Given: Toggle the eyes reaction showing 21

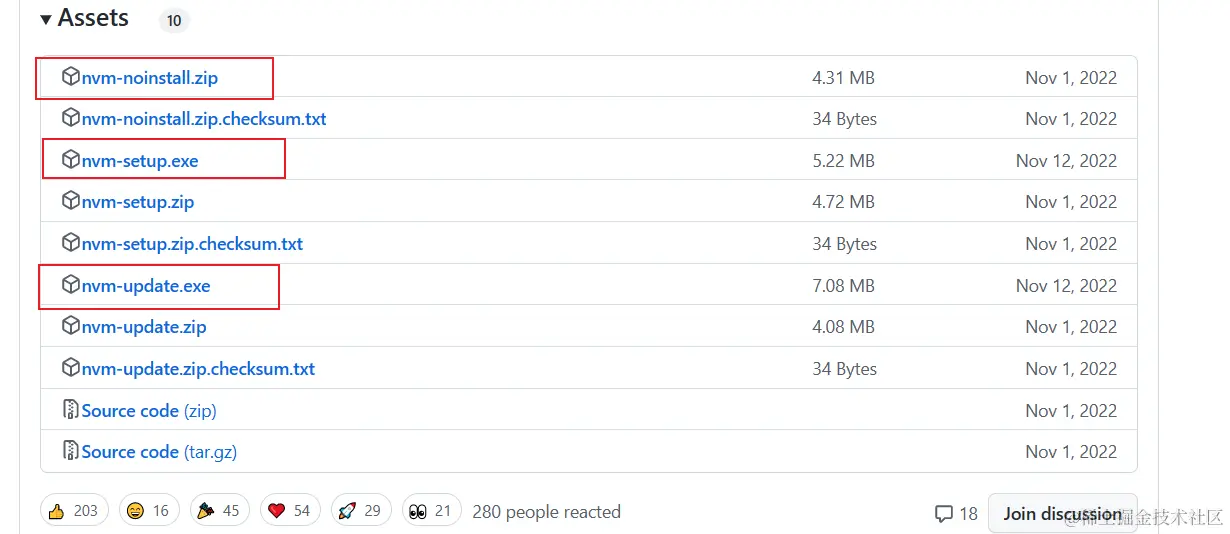Looking at the screenshot, I should (431, 511).
